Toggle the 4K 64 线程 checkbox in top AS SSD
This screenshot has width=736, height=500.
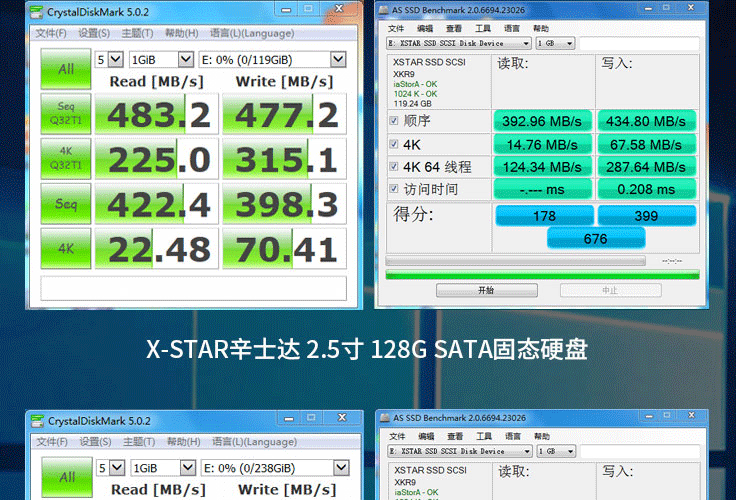pyautogui.click(x=394, y=166)
